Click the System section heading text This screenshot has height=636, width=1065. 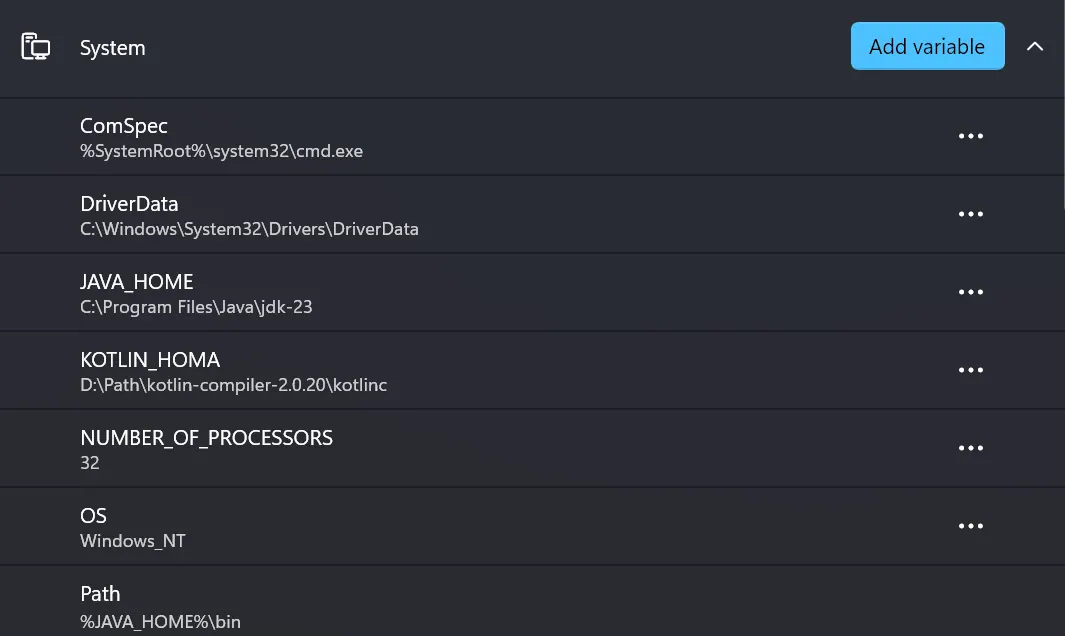click(112, 48)
